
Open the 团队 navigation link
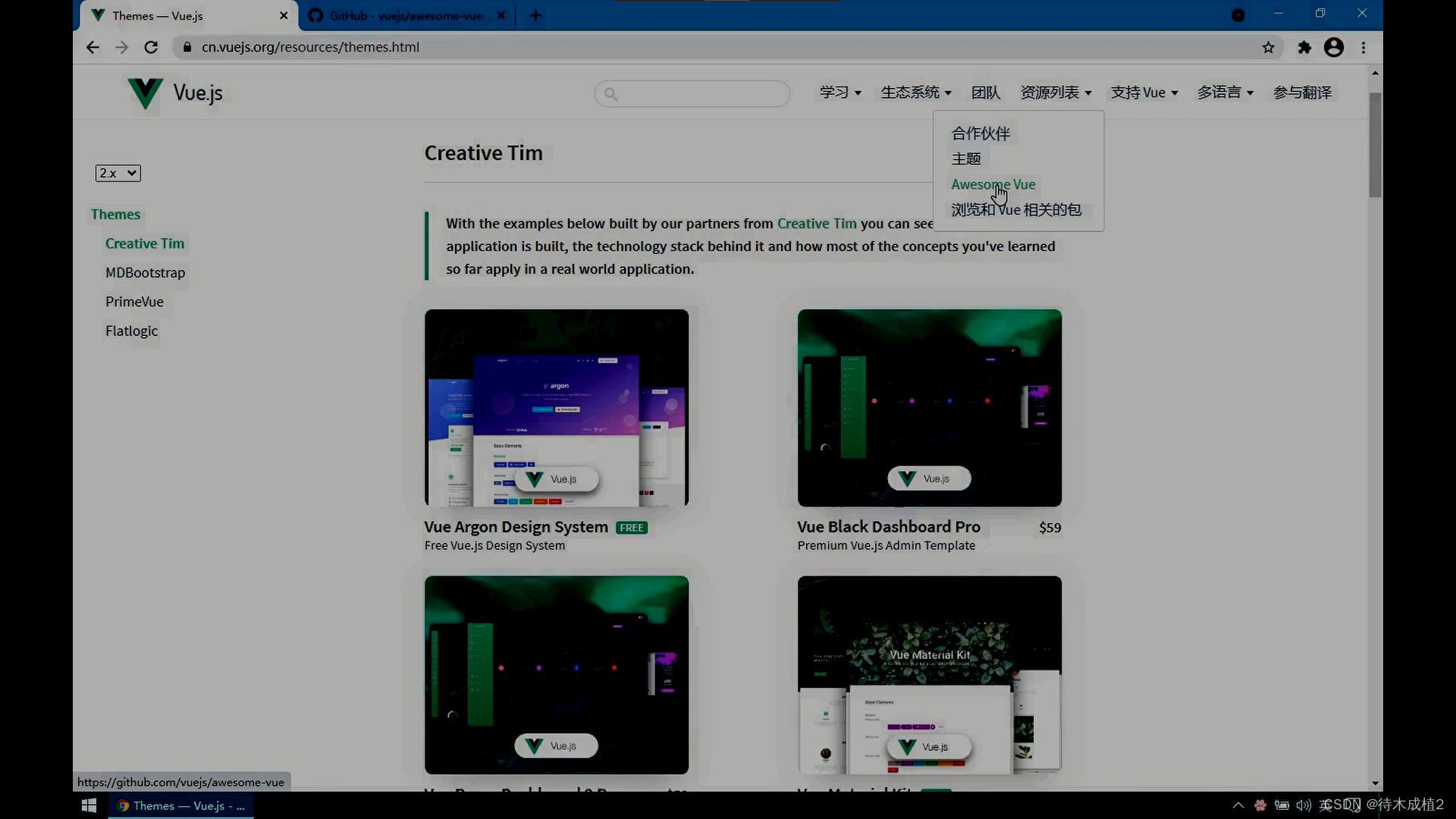[986, 93]
